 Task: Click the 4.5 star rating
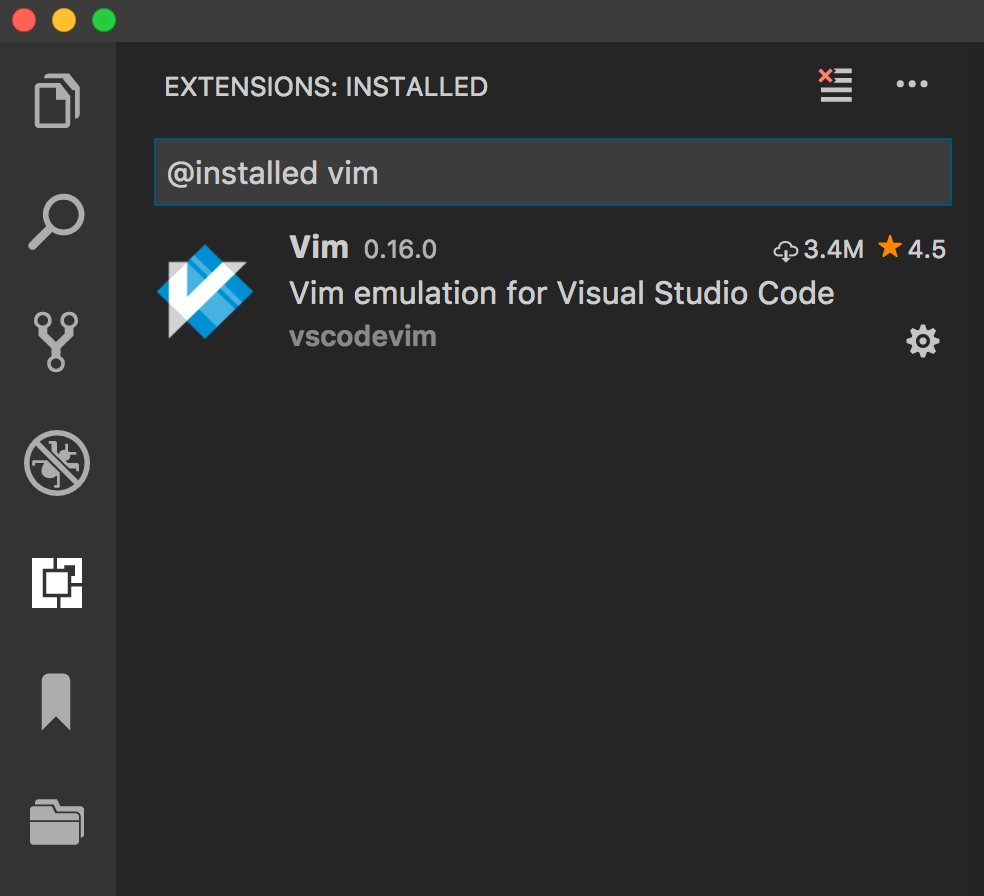point(912,248)
